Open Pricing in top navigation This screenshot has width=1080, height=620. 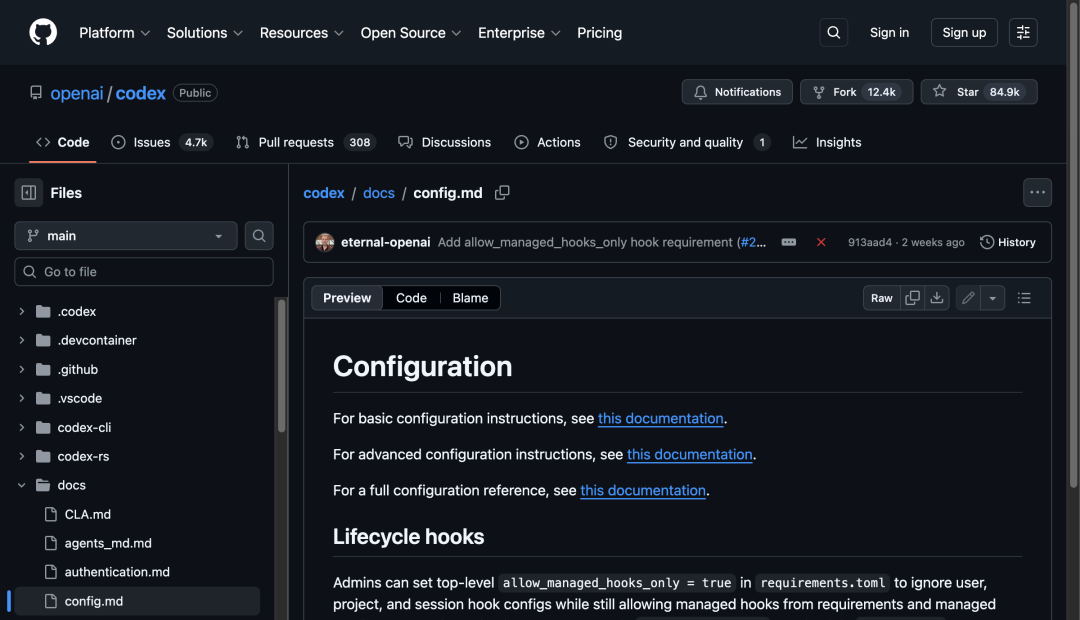pyautogui.click(x=599, y=33)
